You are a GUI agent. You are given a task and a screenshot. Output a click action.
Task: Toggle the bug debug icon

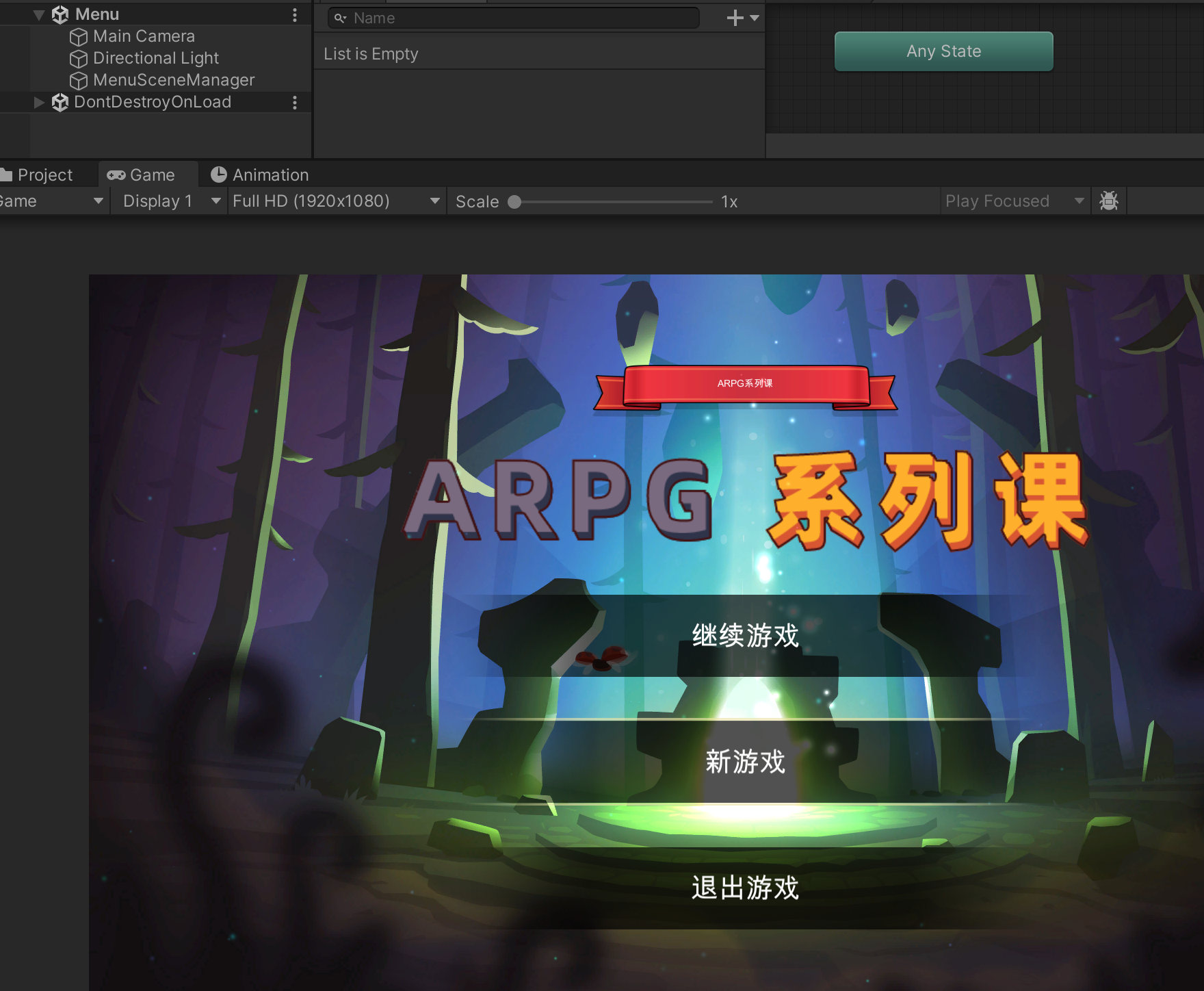(x=1109, y=201)
